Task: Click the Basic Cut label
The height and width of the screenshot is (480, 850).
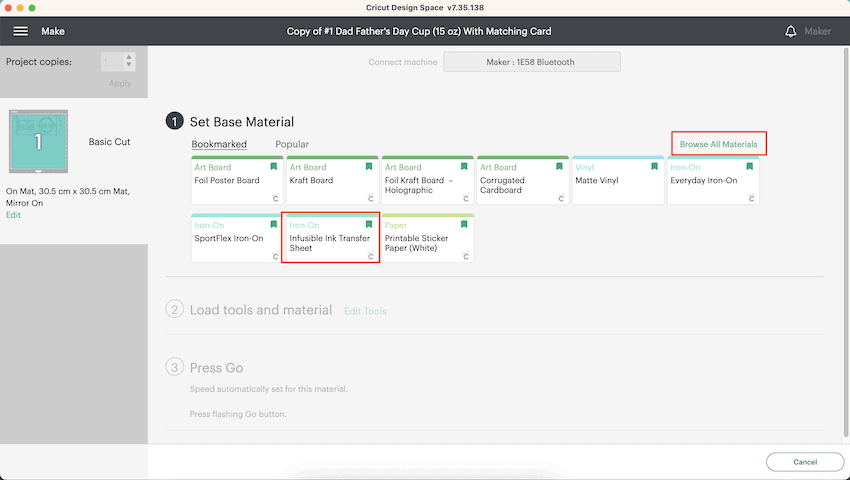Action: click(110, 142)
